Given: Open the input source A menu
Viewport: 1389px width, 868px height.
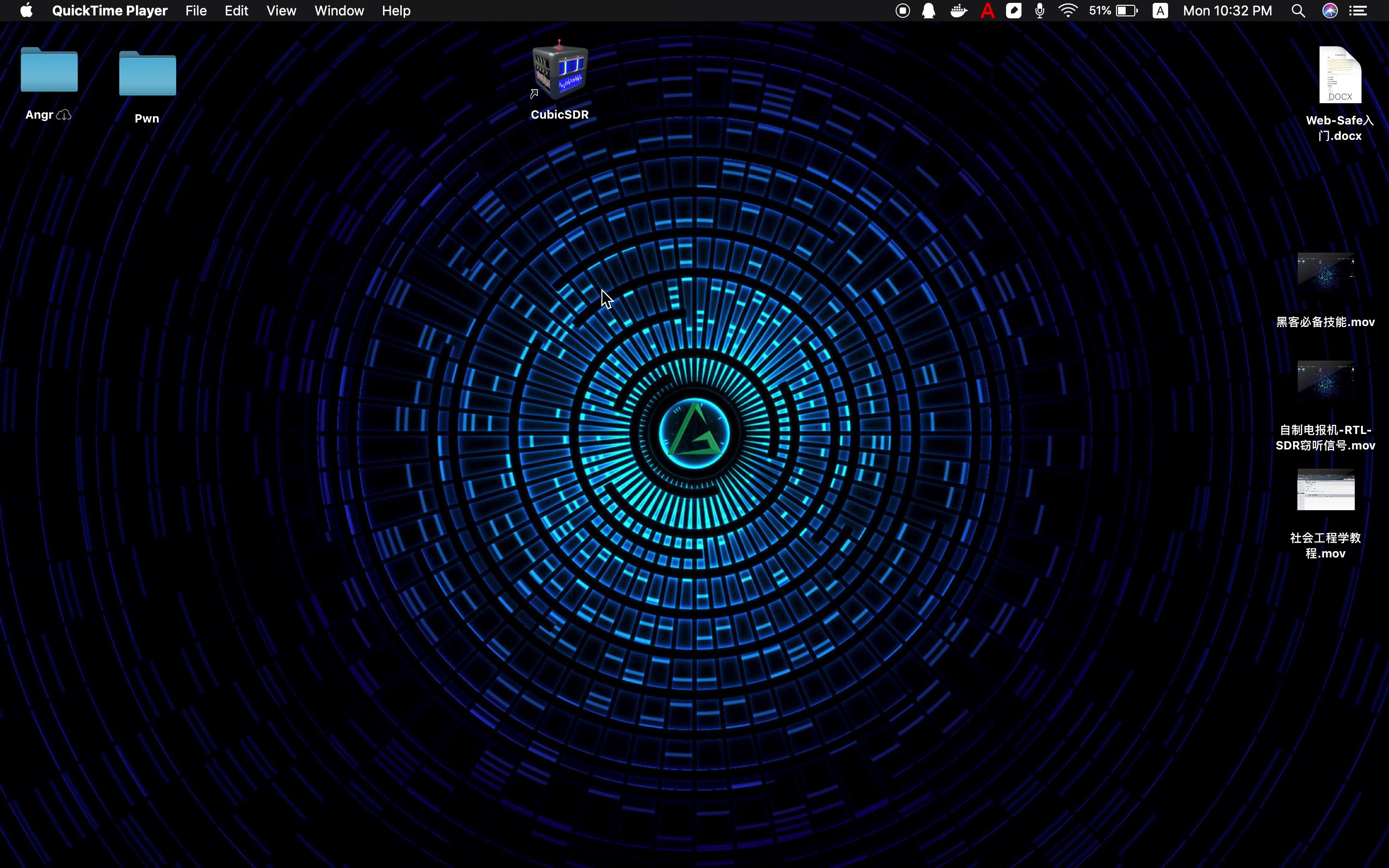Looking at the screenshot, I should pyautogui.click(x=1160, y=10).
